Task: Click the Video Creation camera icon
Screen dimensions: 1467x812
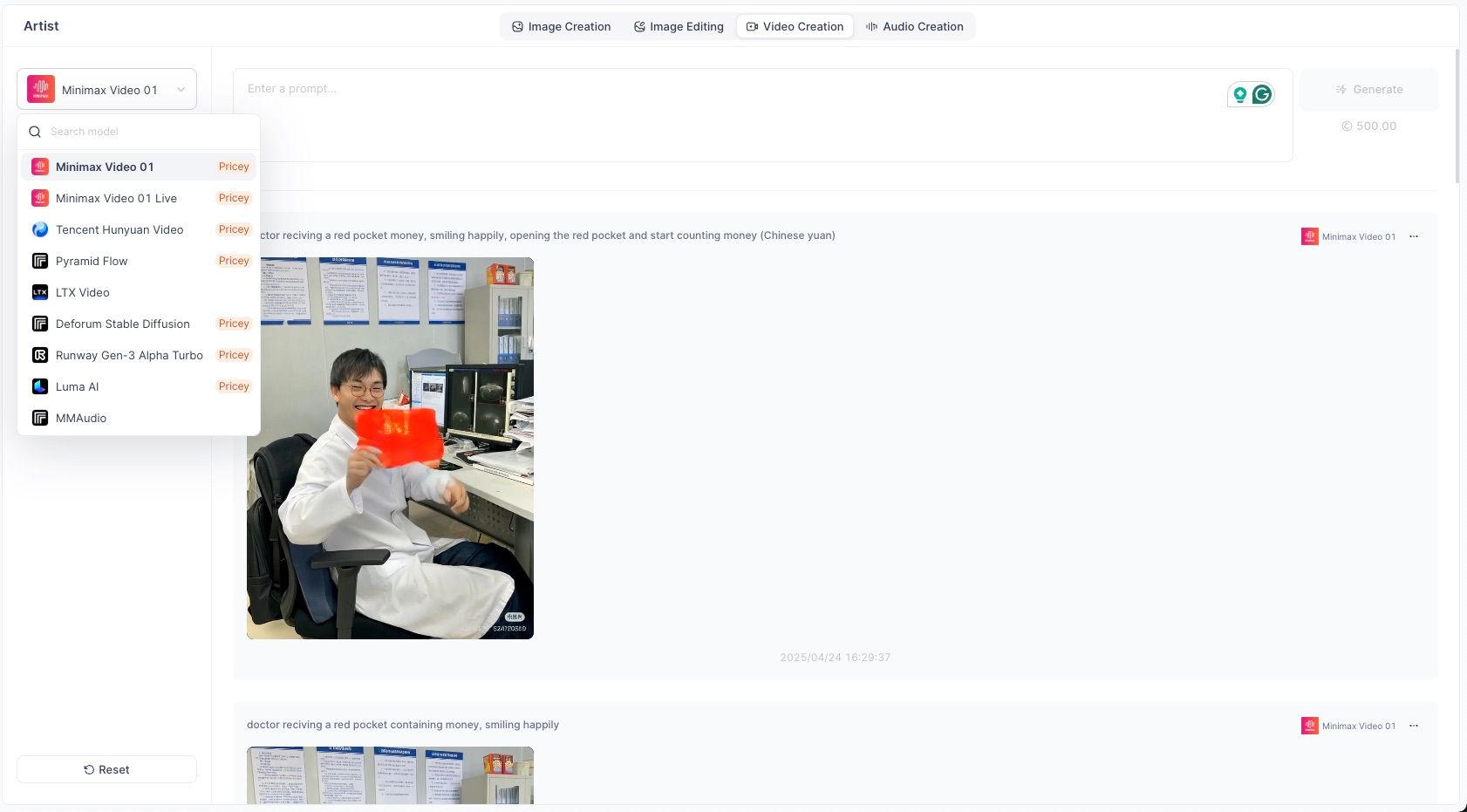Action: point(752,27)
